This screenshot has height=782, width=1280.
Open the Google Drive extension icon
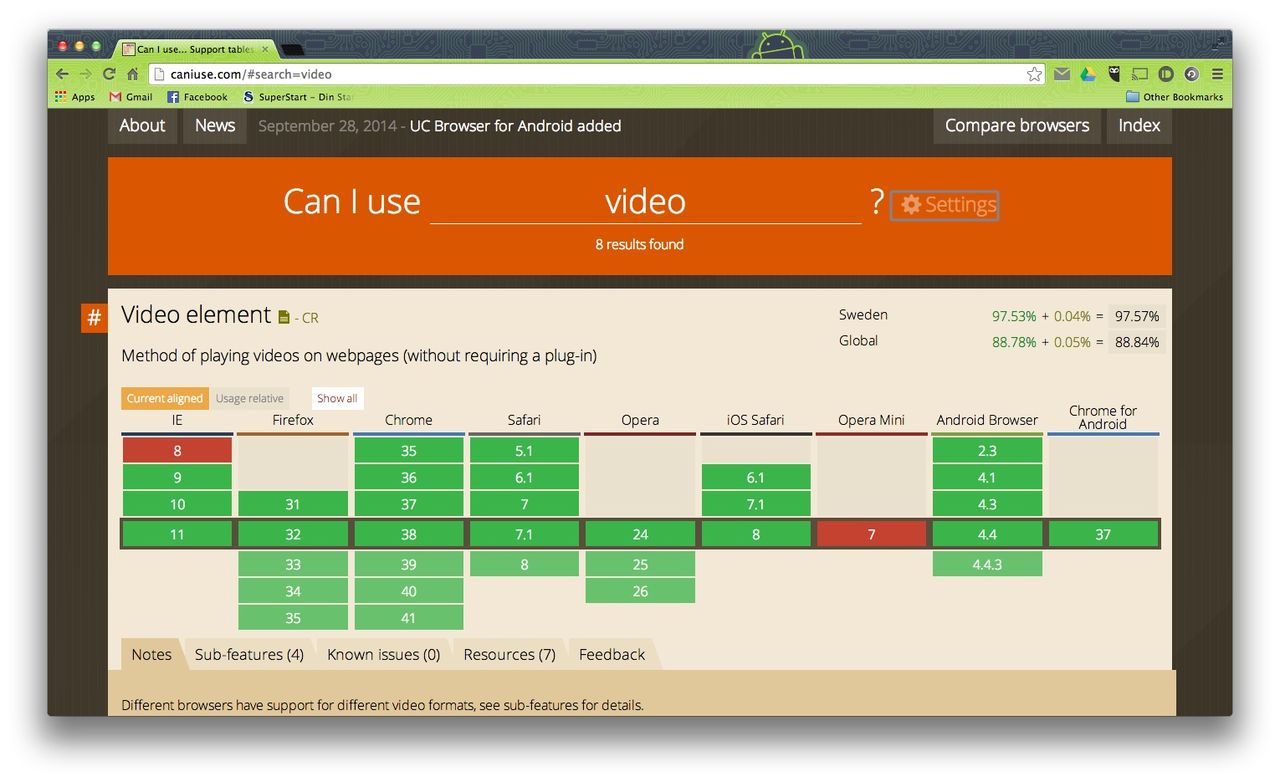click(1087, 74)
